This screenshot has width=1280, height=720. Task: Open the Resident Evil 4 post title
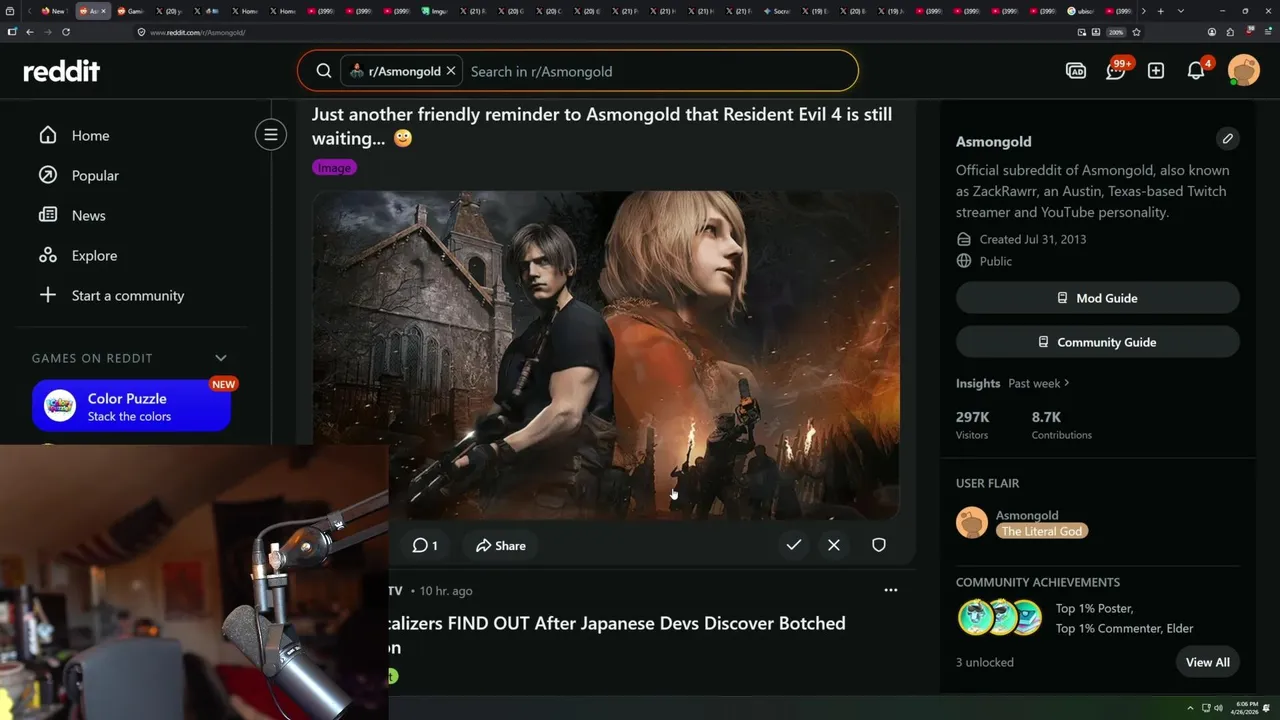(x=602, y=126)
